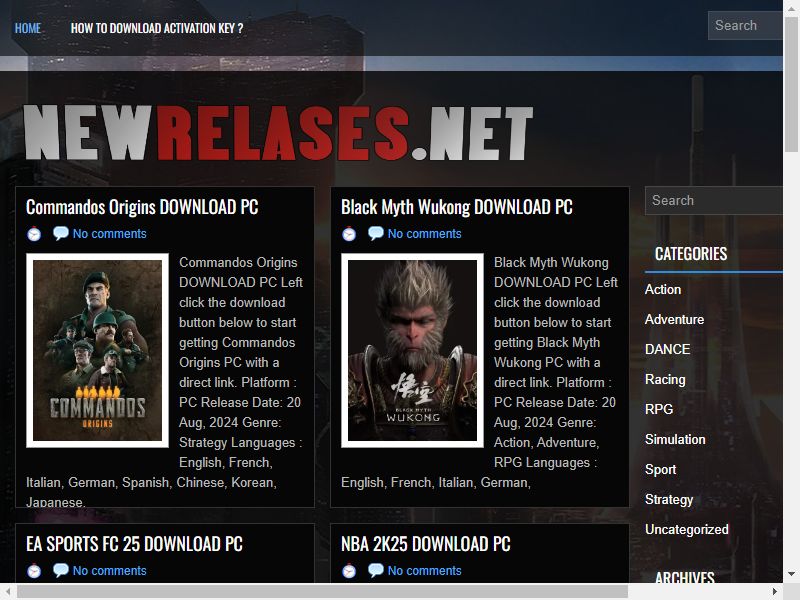Click the Black Myth Wukong cover thumbnail
This screenshot has height=600, width=800.
point(412,351)
